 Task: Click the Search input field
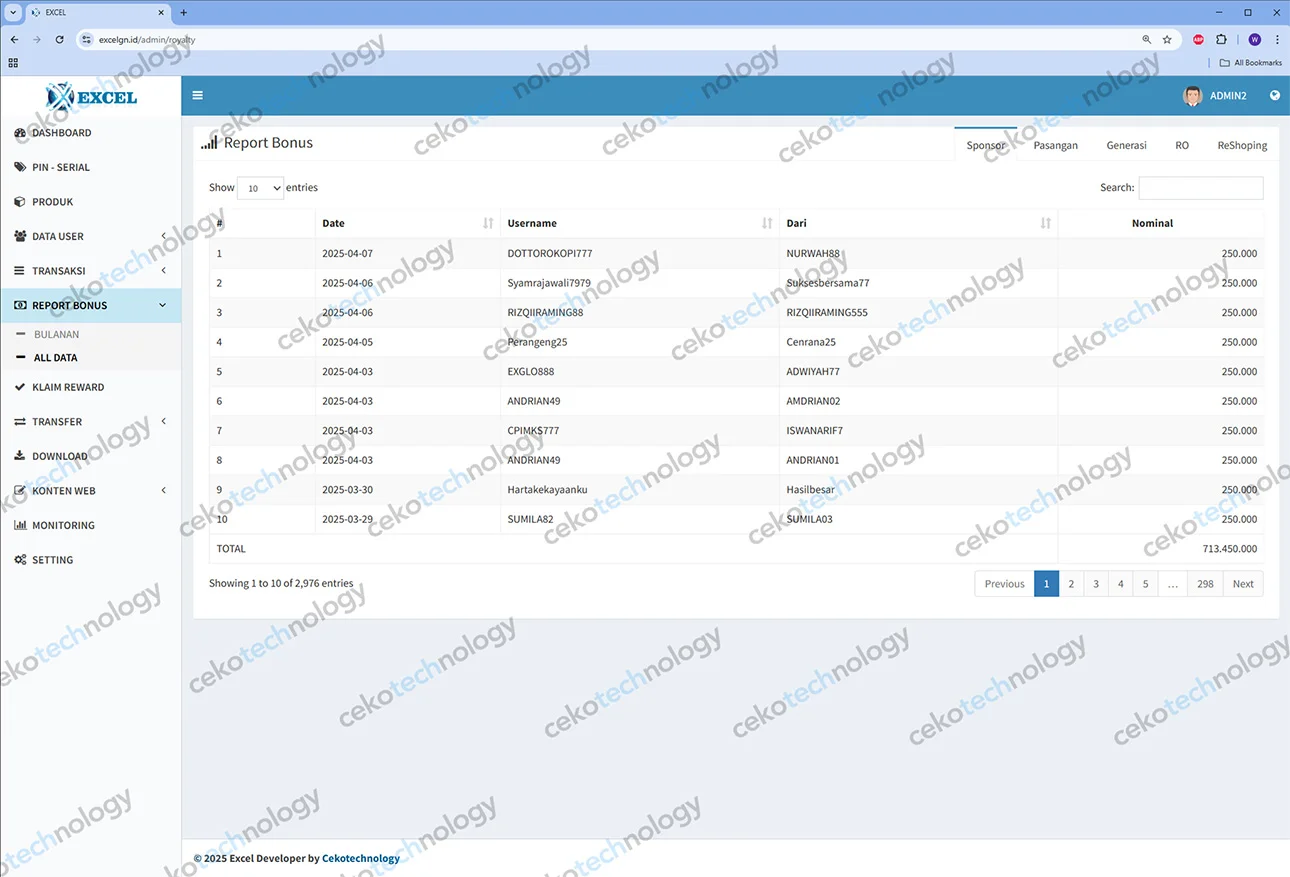pyautogui.click(x=1200, y=188)
